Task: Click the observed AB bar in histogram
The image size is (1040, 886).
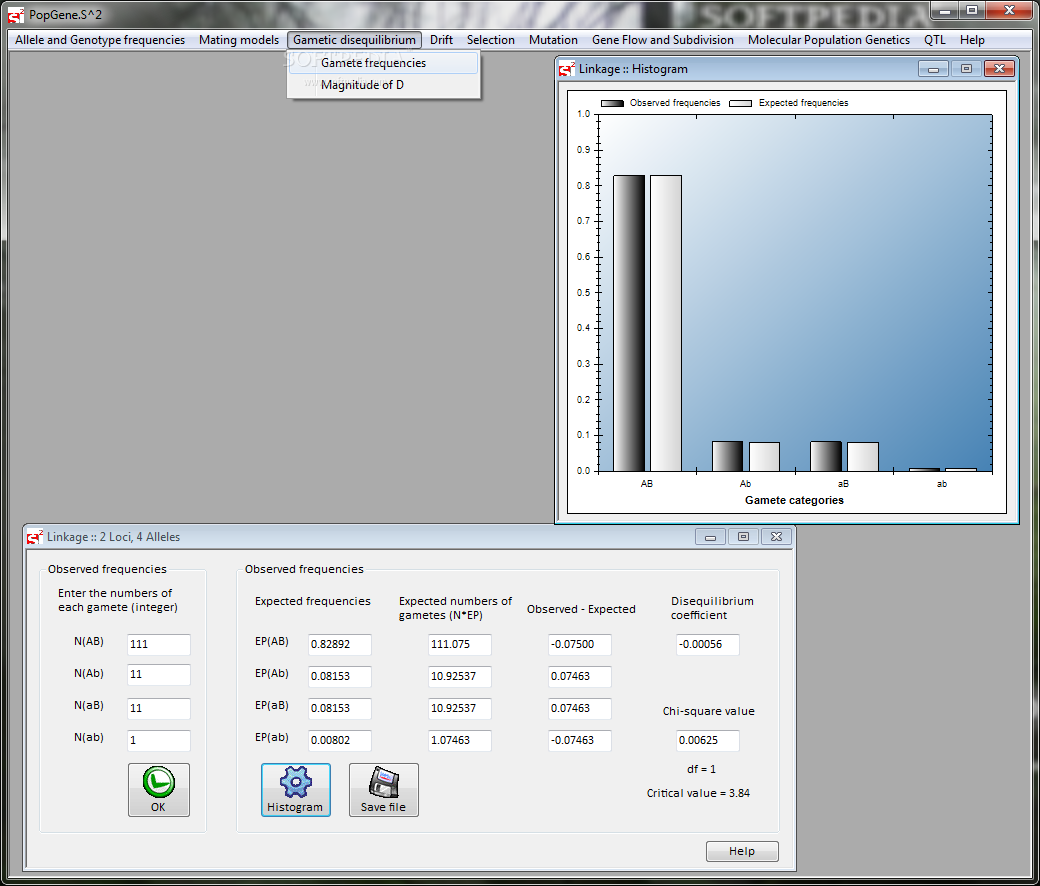Action: click(x=629, y=323)
